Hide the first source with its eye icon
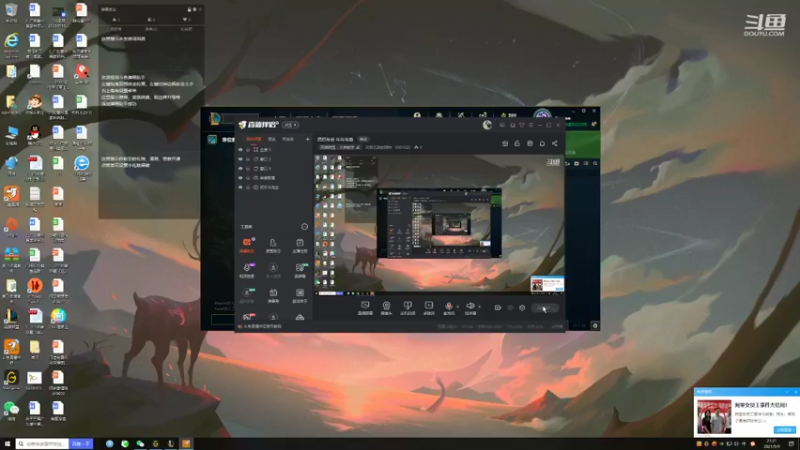Screen dimensions: 800x450 point(241,150)
